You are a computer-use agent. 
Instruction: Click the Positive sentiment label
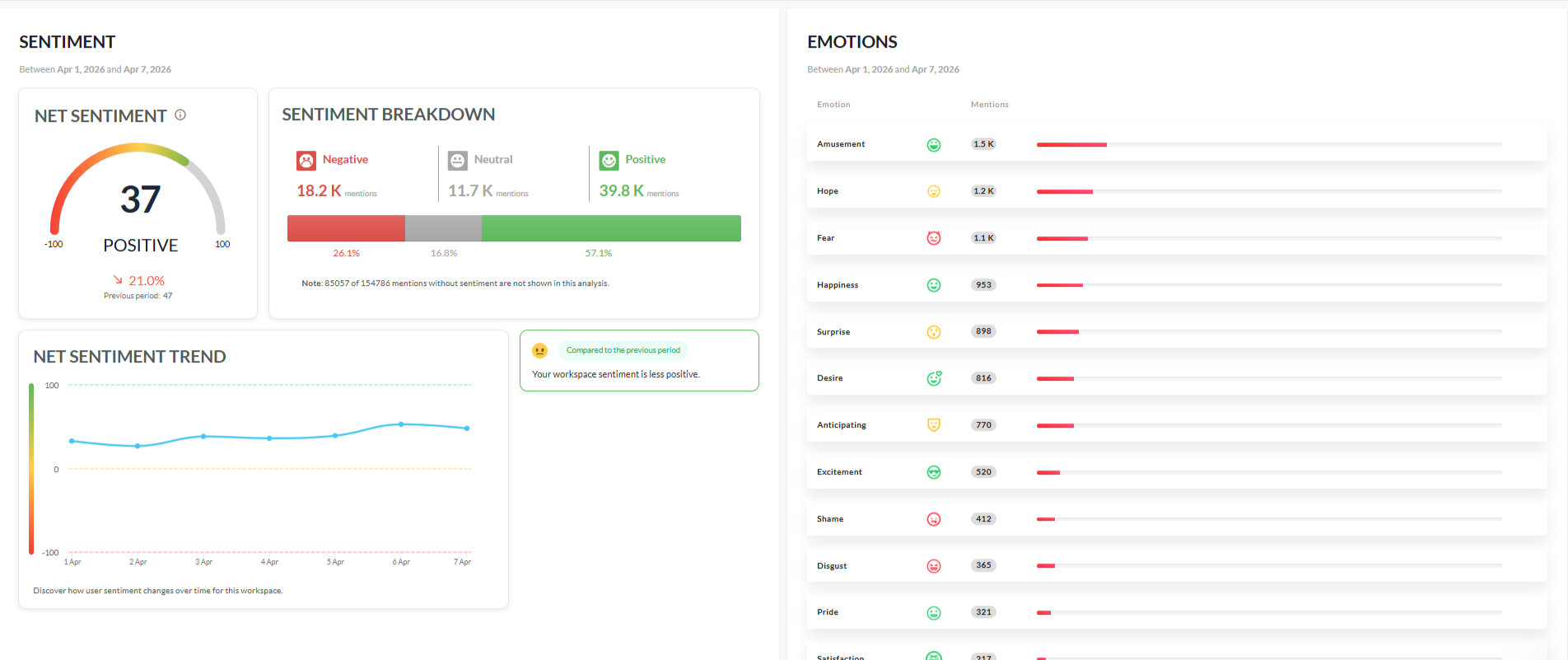(x=645, y=160)
